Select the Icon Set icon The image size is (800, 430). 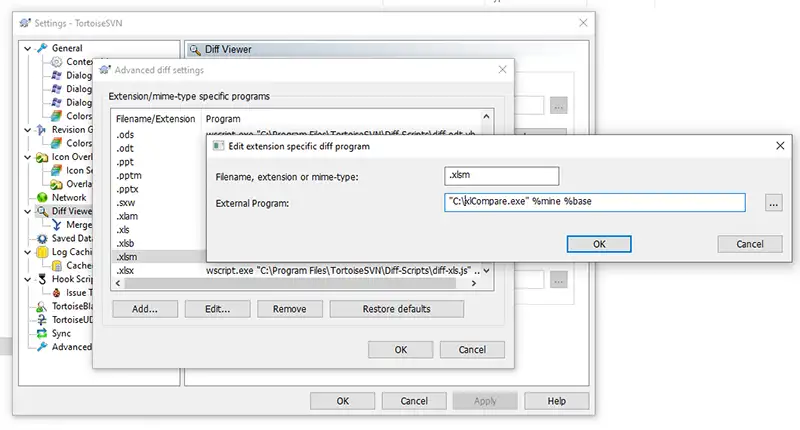tap(56, 170)
